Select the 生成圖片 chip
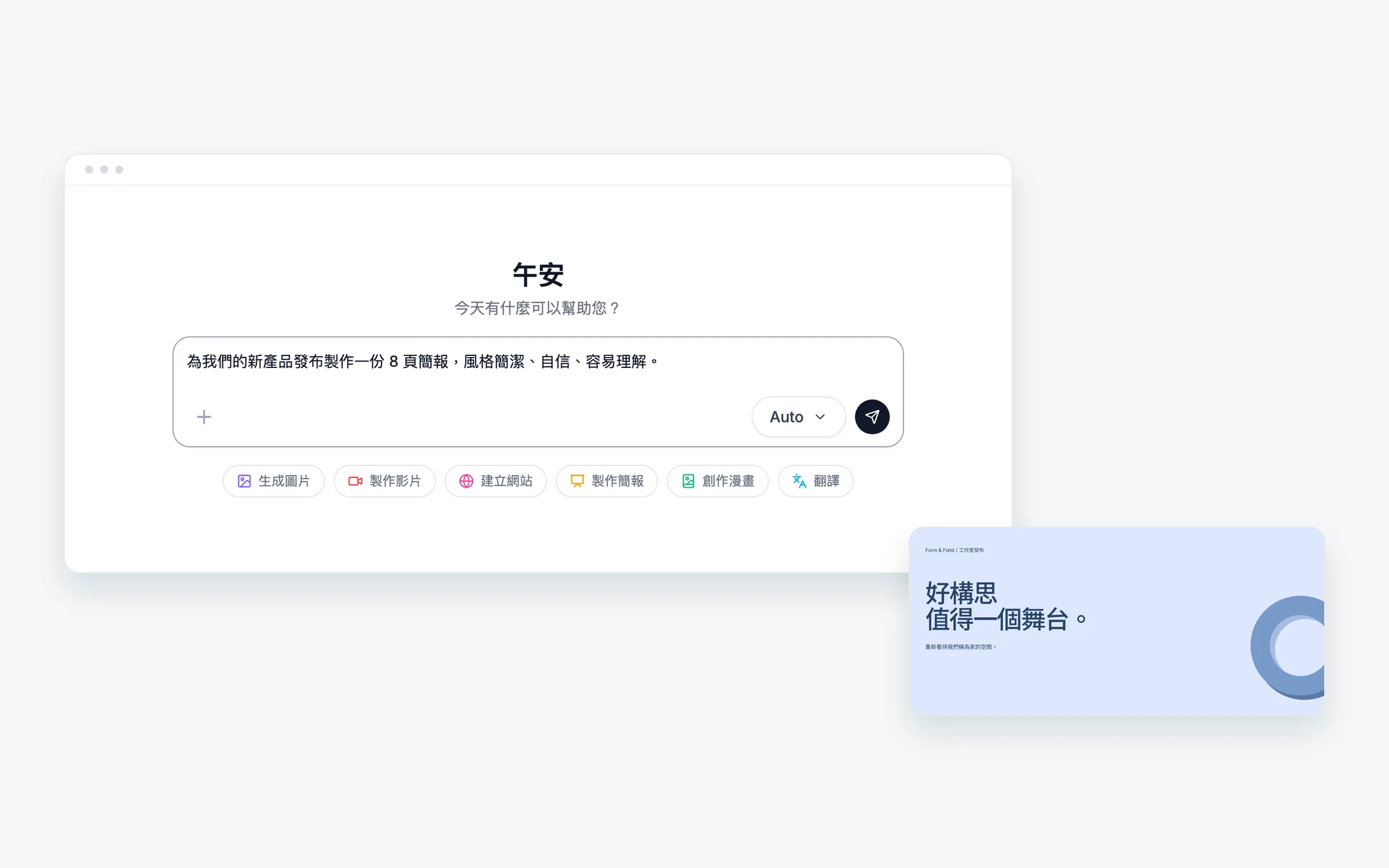 (x=274, y=481)
